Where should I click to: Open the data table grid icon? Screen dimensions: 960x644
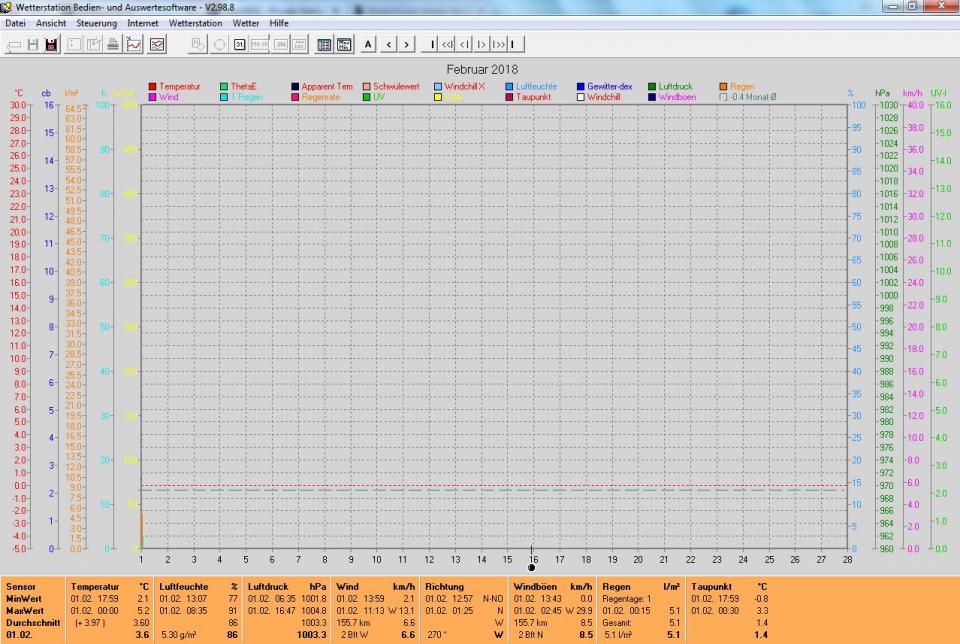[x=324, y=44]
